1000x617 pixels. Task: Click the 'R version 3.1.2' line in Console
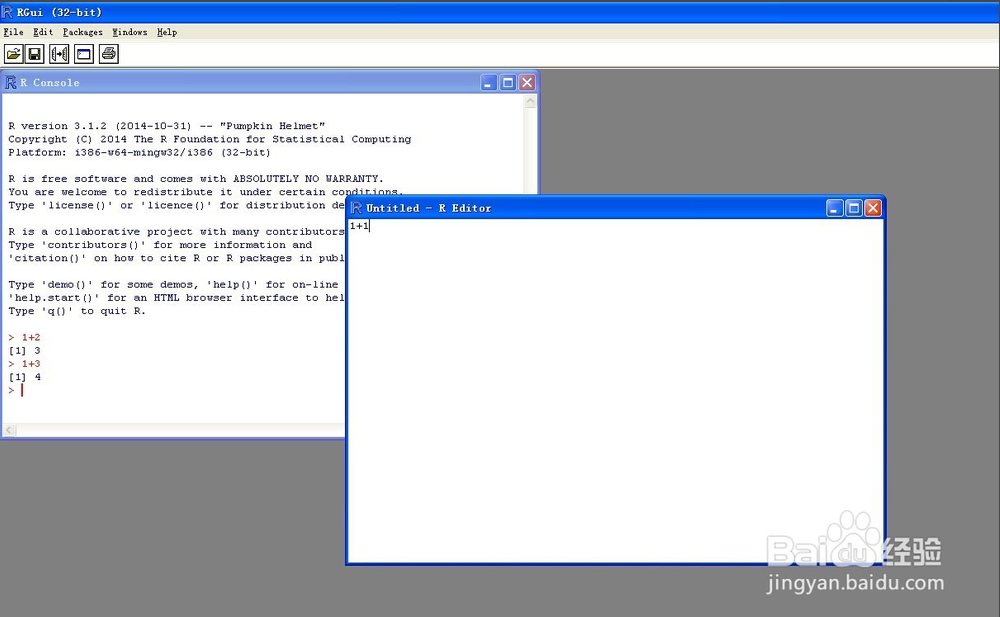[x=166, y=126]
